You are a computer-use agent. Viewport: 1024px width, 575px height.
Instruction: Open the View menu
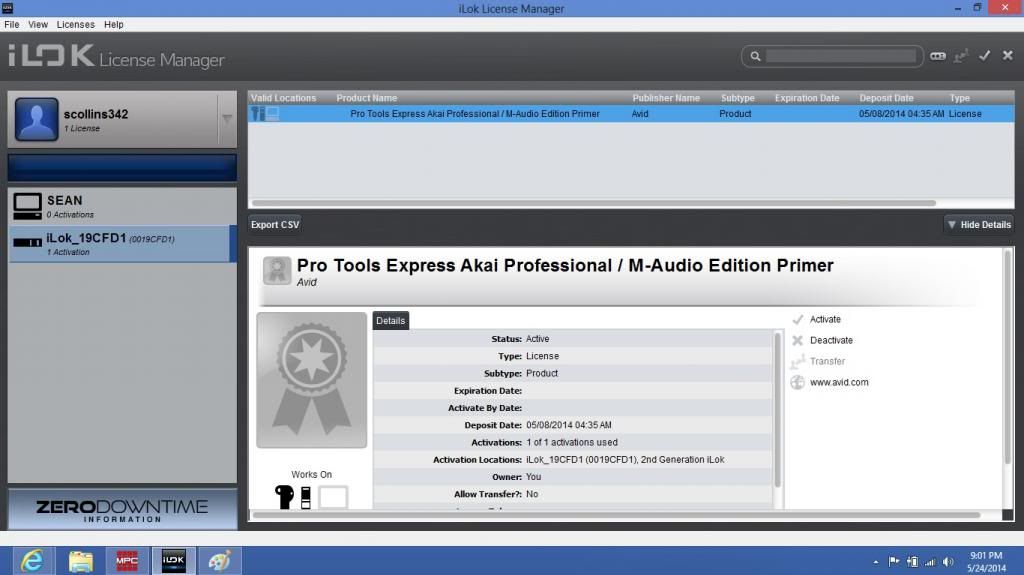pos(38,24)
